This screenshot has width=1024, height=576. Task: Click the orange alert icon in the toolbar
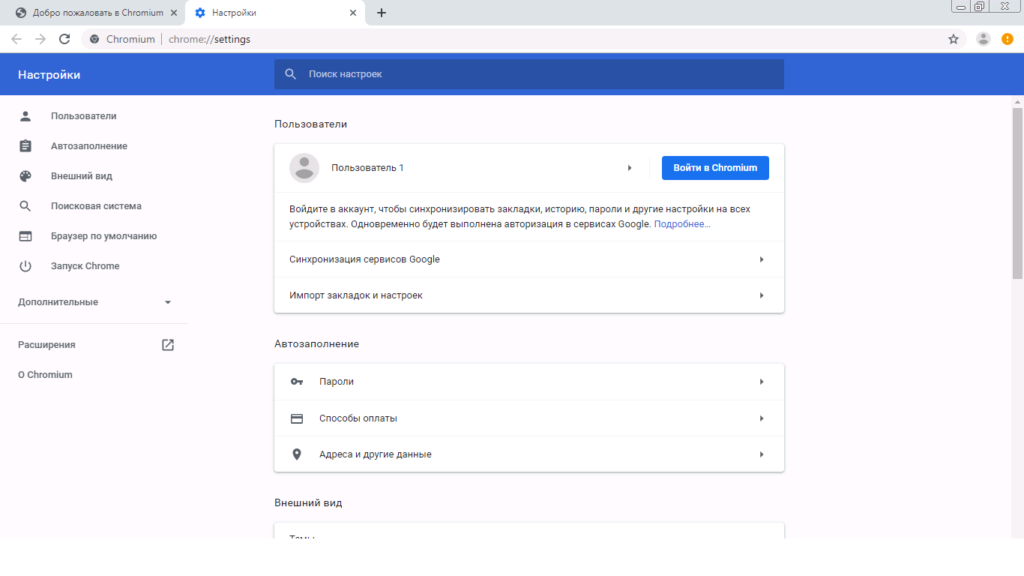pos(1007,39)
